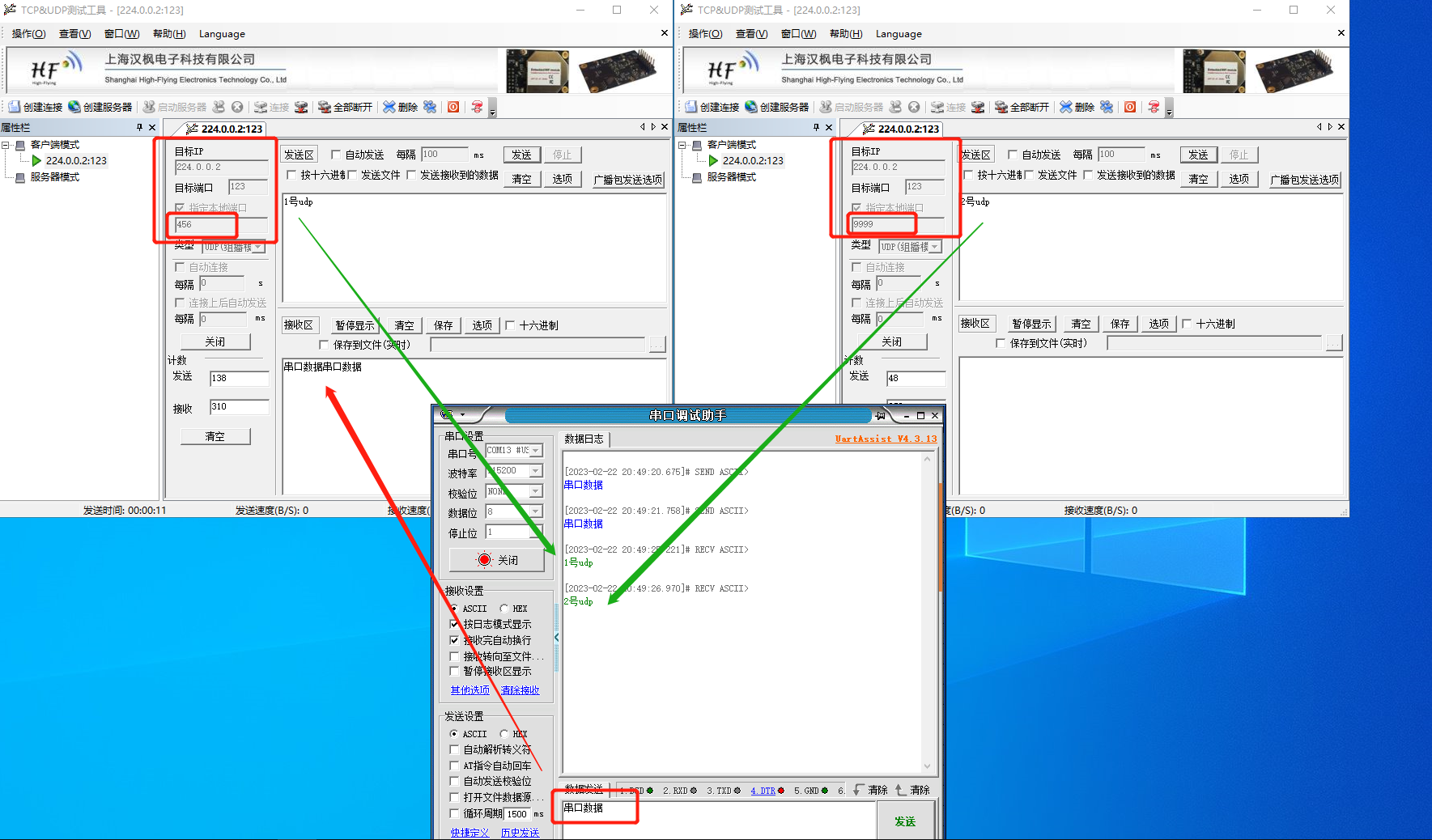This screenshot has height=840, width=1432.
Task: Click the red power icon in right window toolbar
Action: click(1130, 107)
